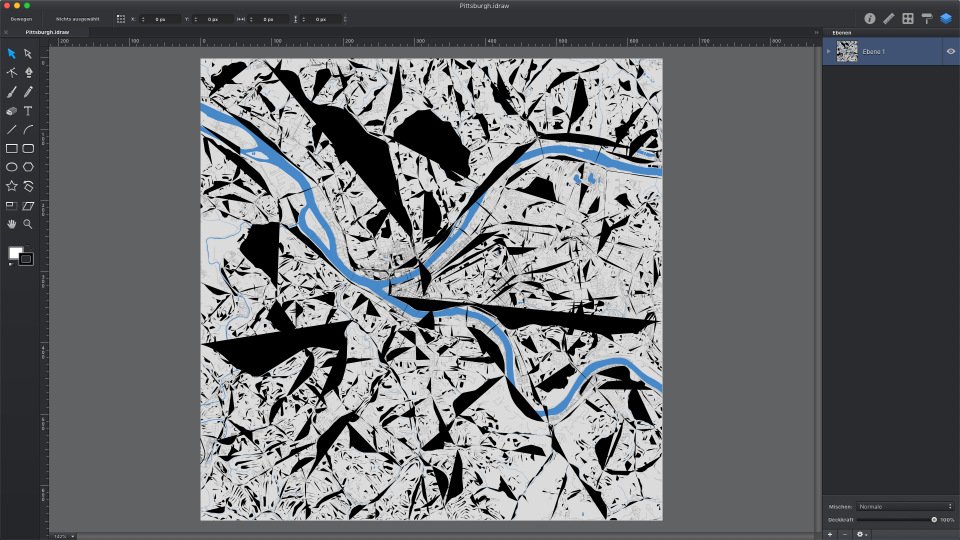
Task: Hide Ebene 1 with eye icon
Action: pyautogui.click(x=950, y=51)
